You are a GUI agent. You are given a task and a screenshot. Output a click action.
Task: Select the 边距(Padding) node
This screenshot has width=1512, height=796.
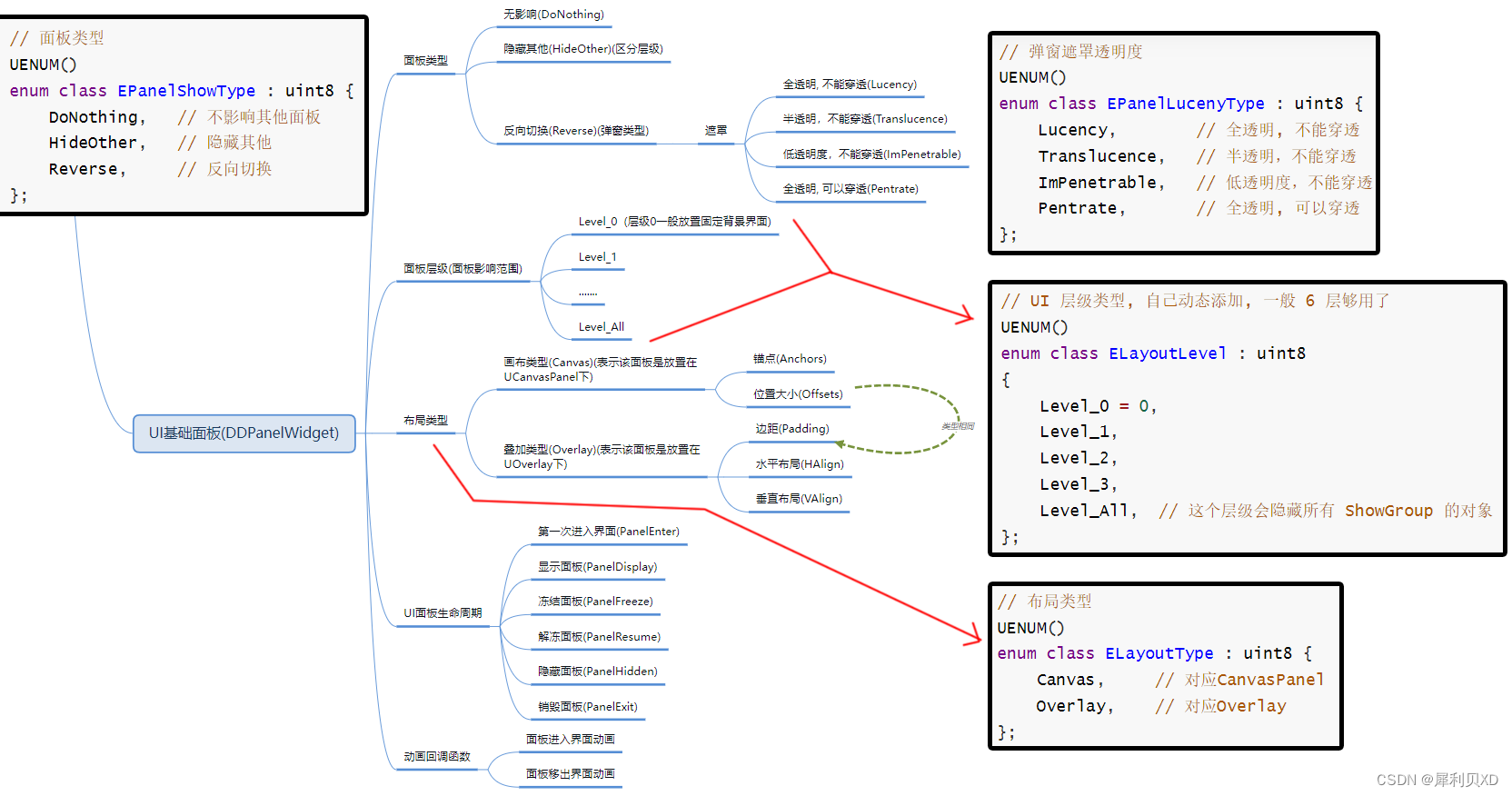(791, 429)
